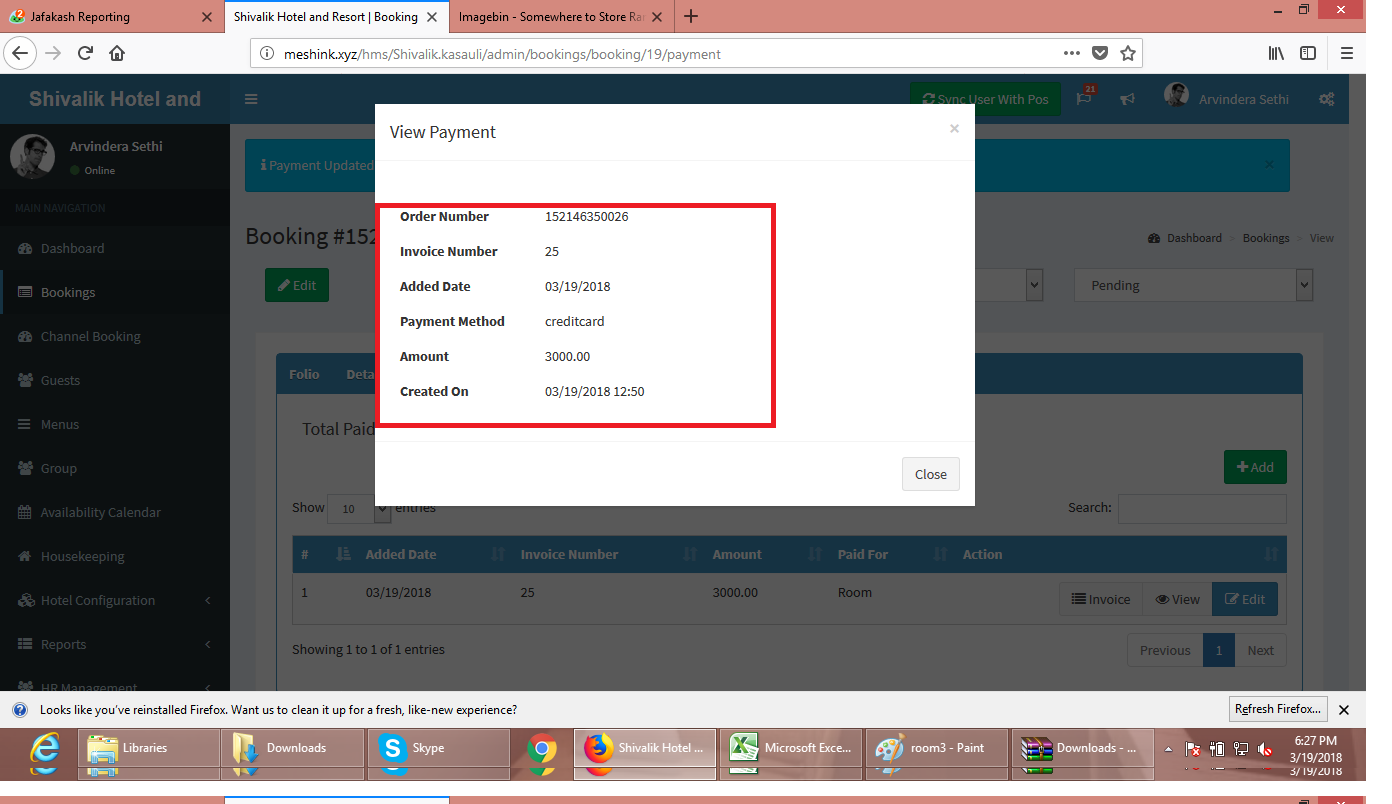This screenshot has height=804, width=1392.
Task: Click Sync User With Pos button
Action: coord(985,99)
